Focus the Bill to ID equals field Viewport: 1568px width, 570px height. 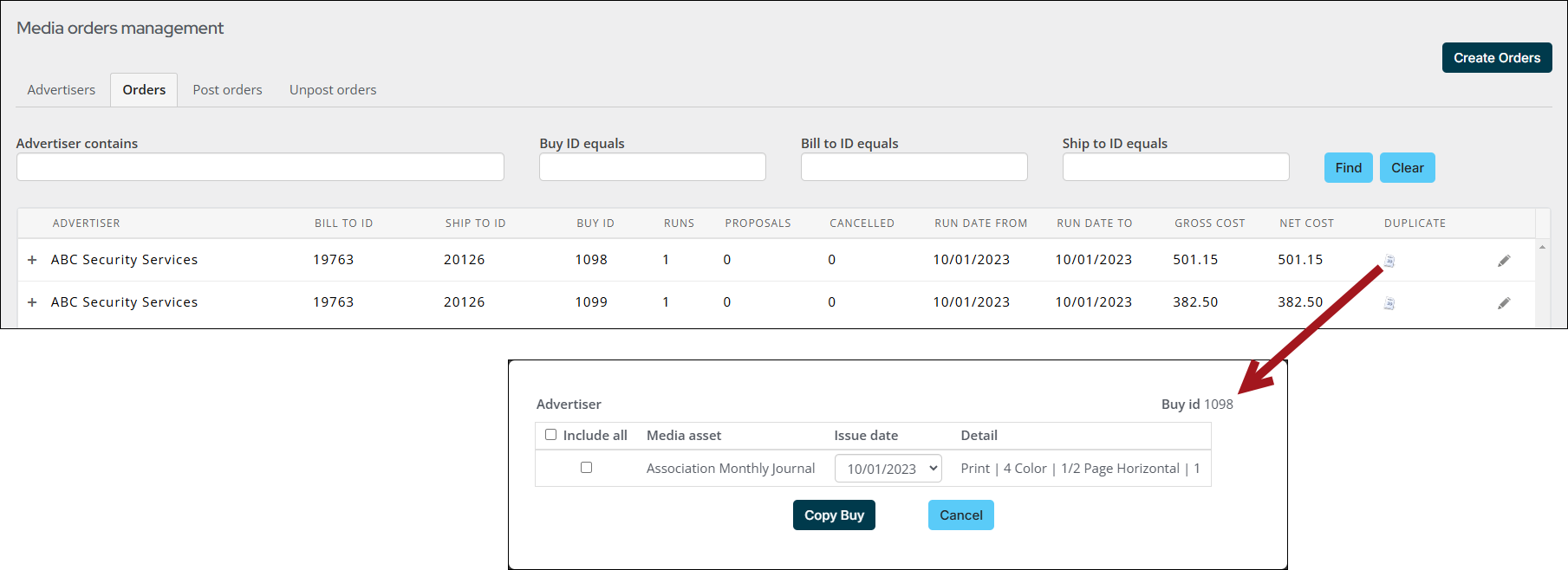(914, 167)
